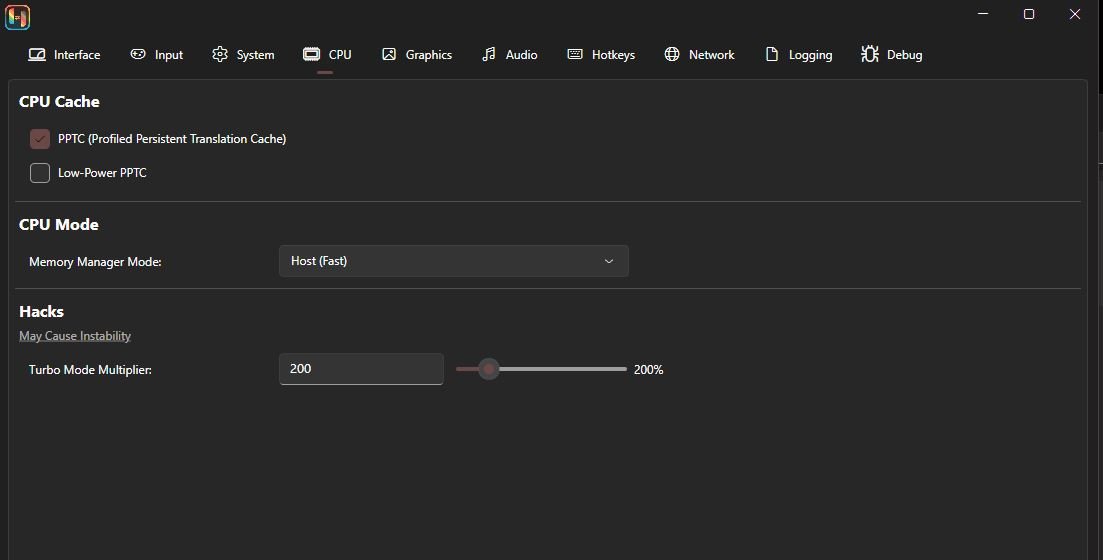This screenshot has width=1103, height=560.
Task: Click the Hotkeys tab keyboard icon
Action: click(575, 54)
